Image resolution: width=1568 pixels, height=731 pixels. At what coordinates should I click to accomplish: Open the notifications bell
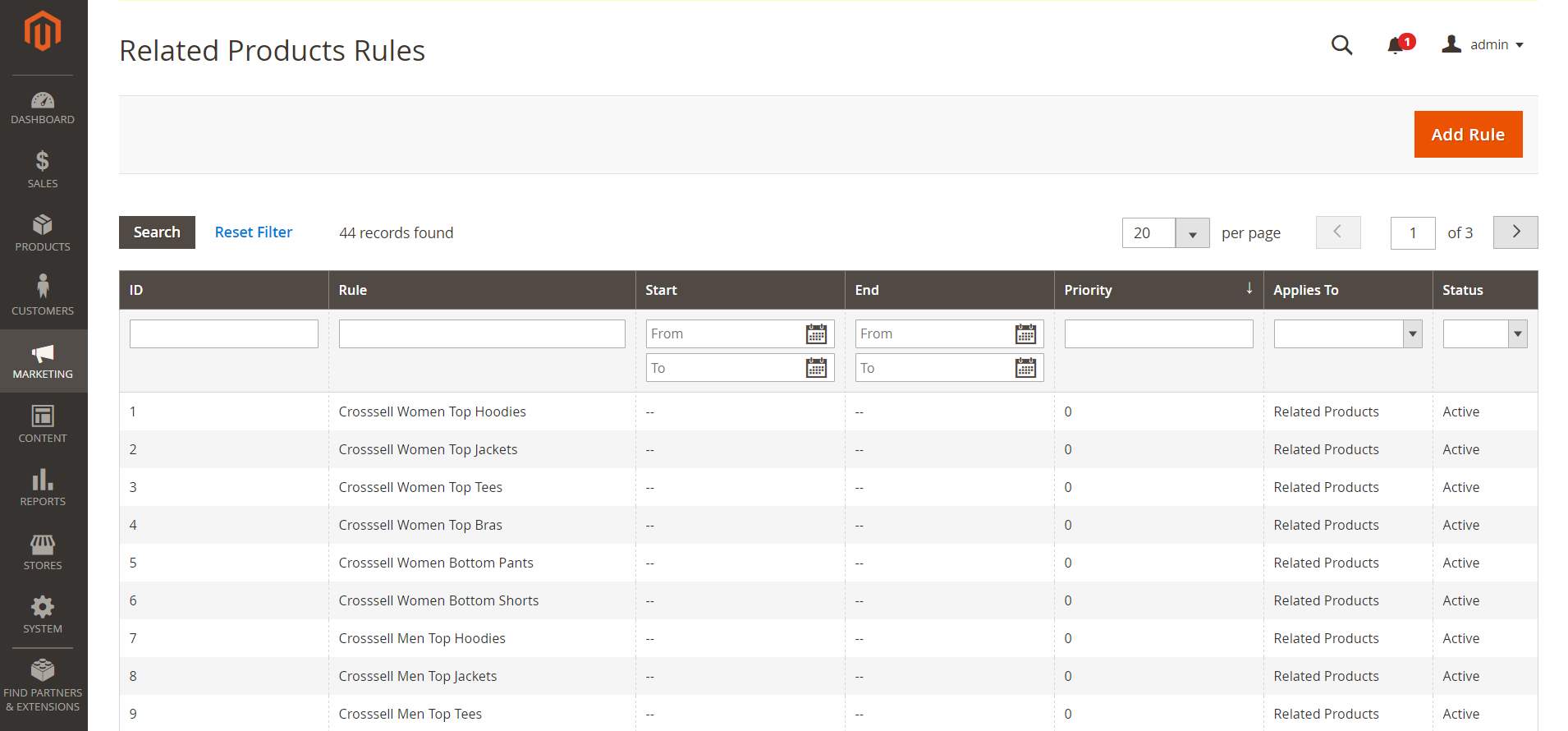[x=1396, y=45]
